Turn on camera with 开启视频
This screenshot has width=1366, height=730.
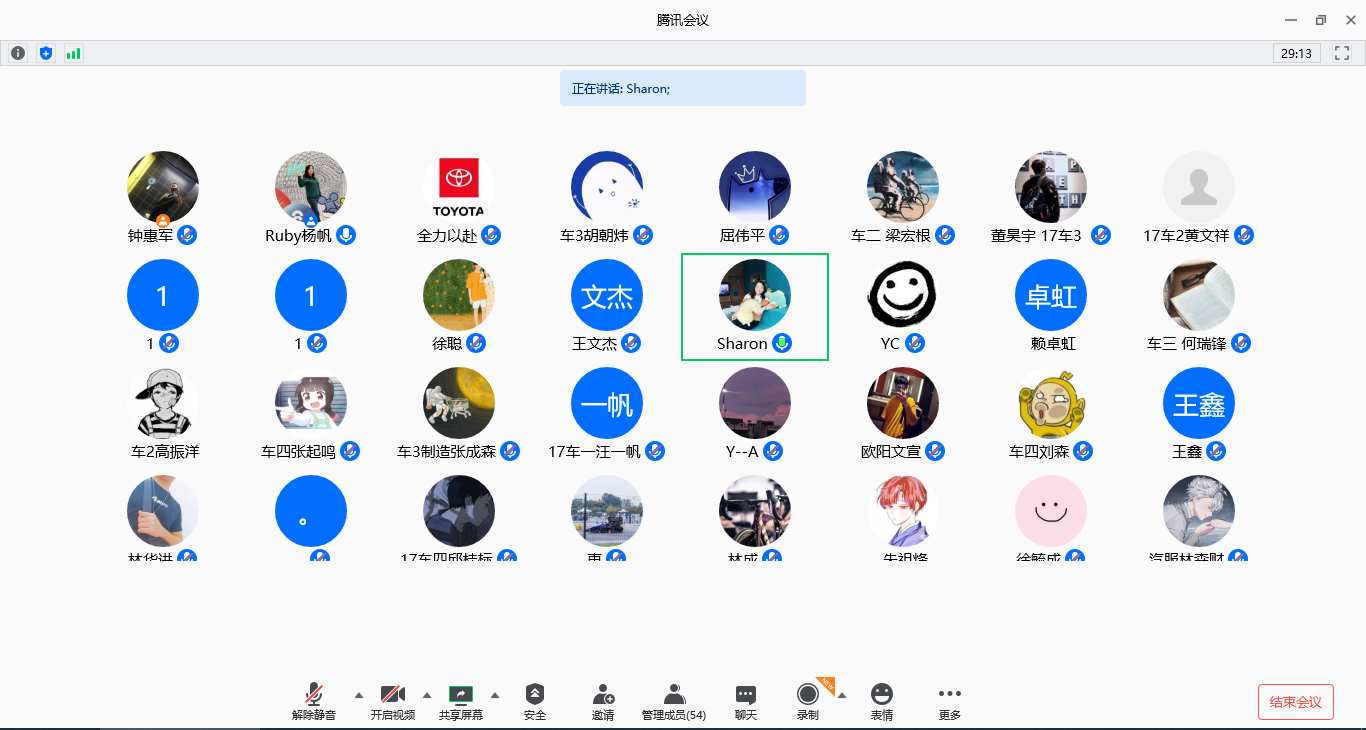(392, 701)
